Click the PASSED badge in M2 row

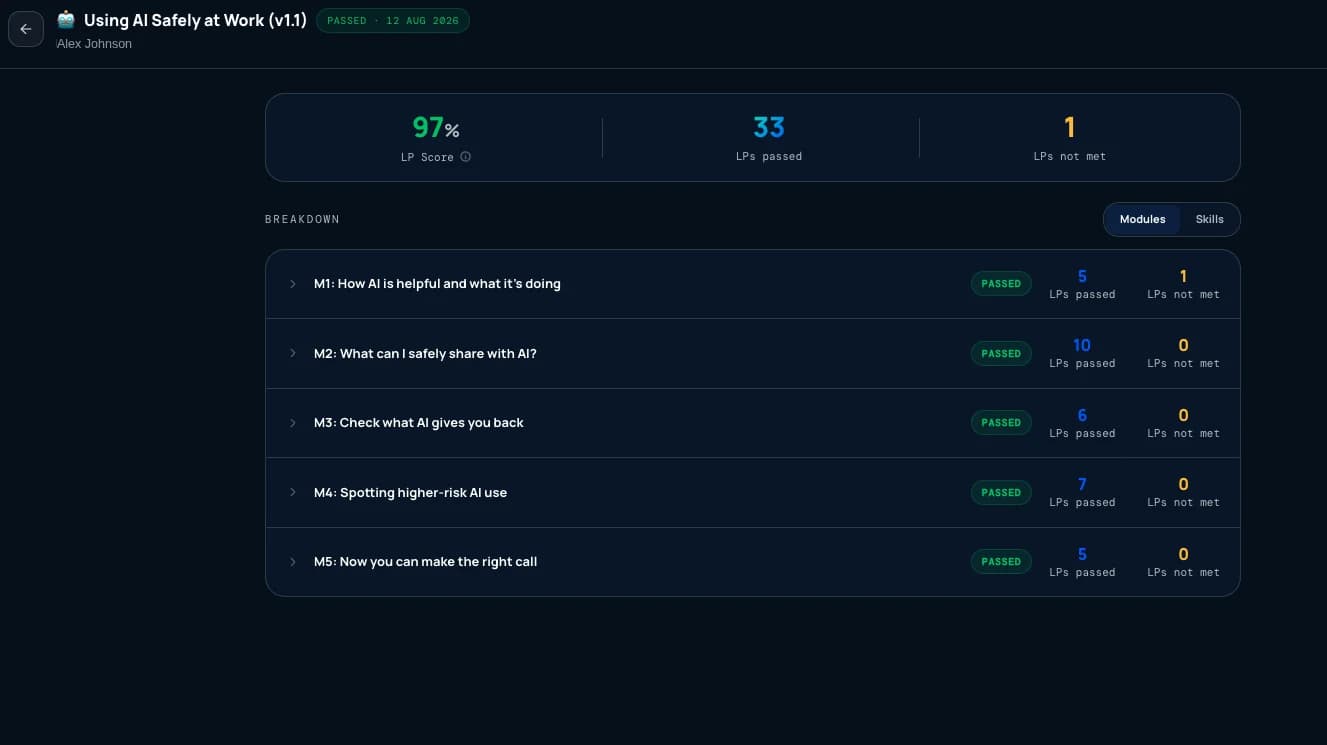tap(1001, 353)
